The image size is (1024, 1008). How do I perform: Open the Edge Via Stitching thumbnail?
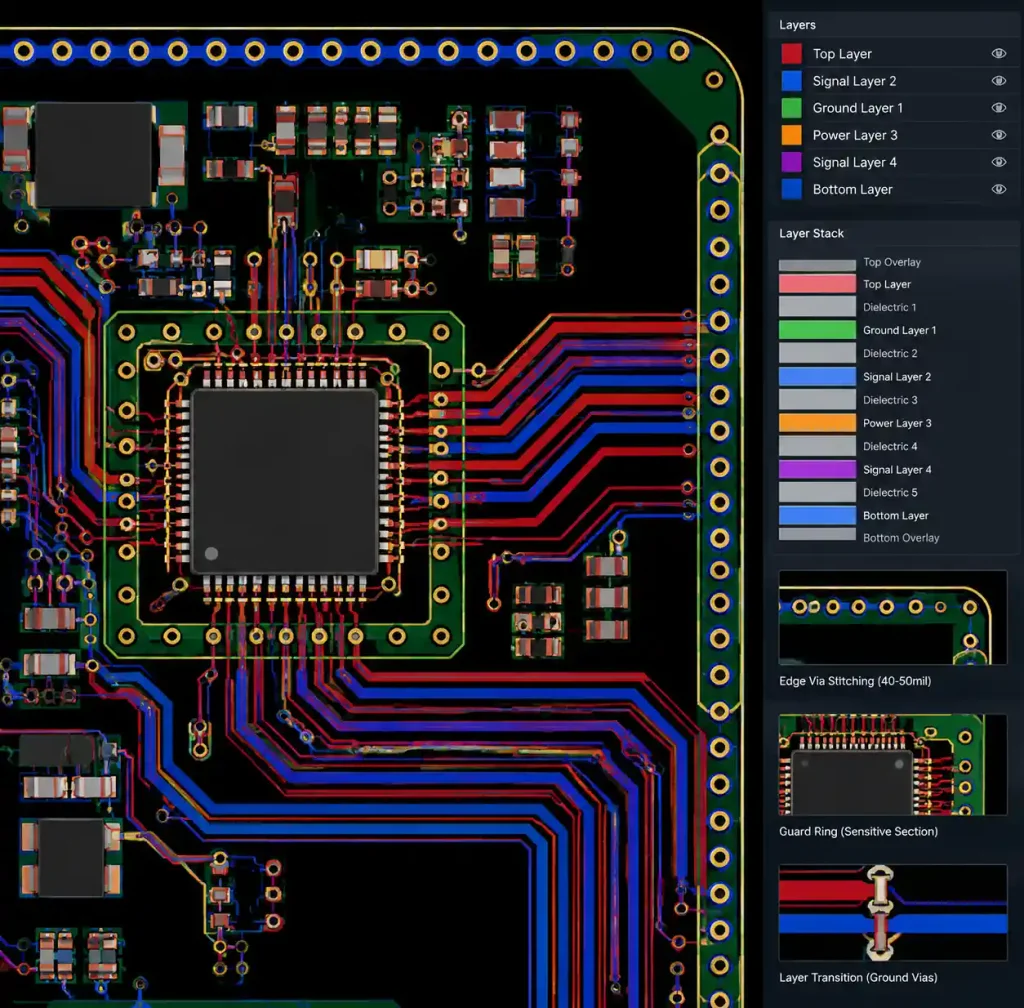click(x=893, y=618)
